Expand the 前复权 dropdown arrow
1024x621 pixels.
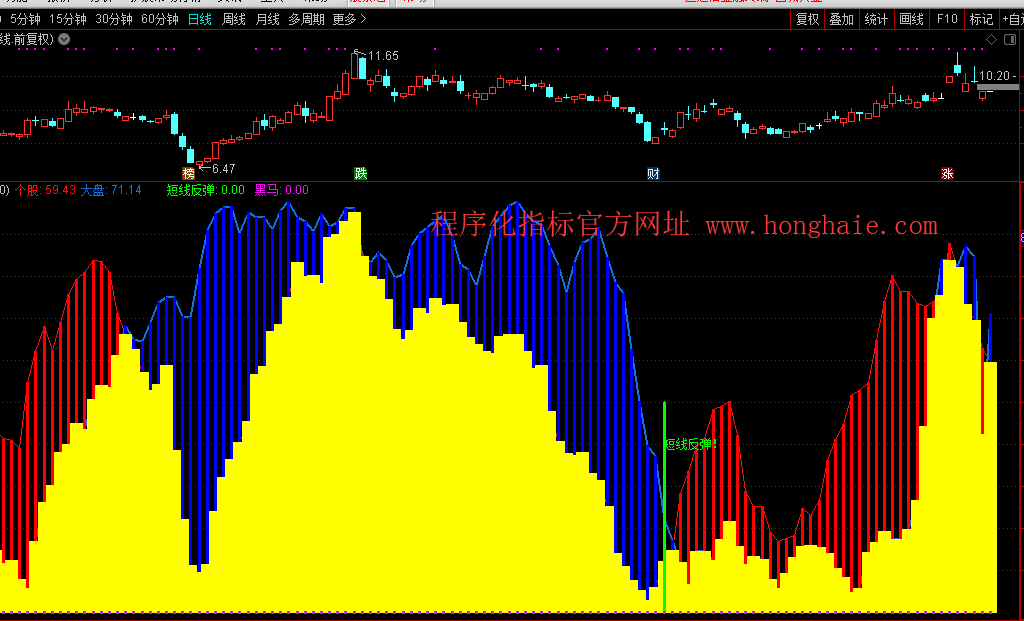tap(64, 39)
